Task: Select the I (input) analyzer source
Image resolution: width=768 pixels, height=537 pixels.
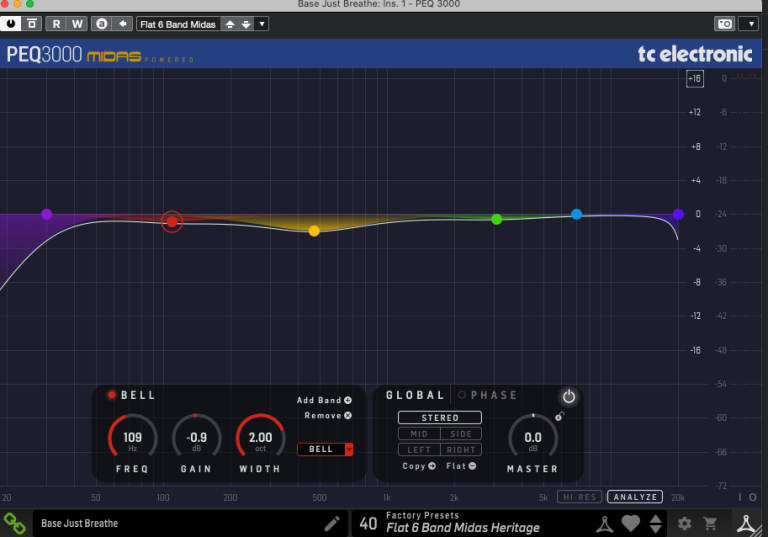Action: coord(740,497)
